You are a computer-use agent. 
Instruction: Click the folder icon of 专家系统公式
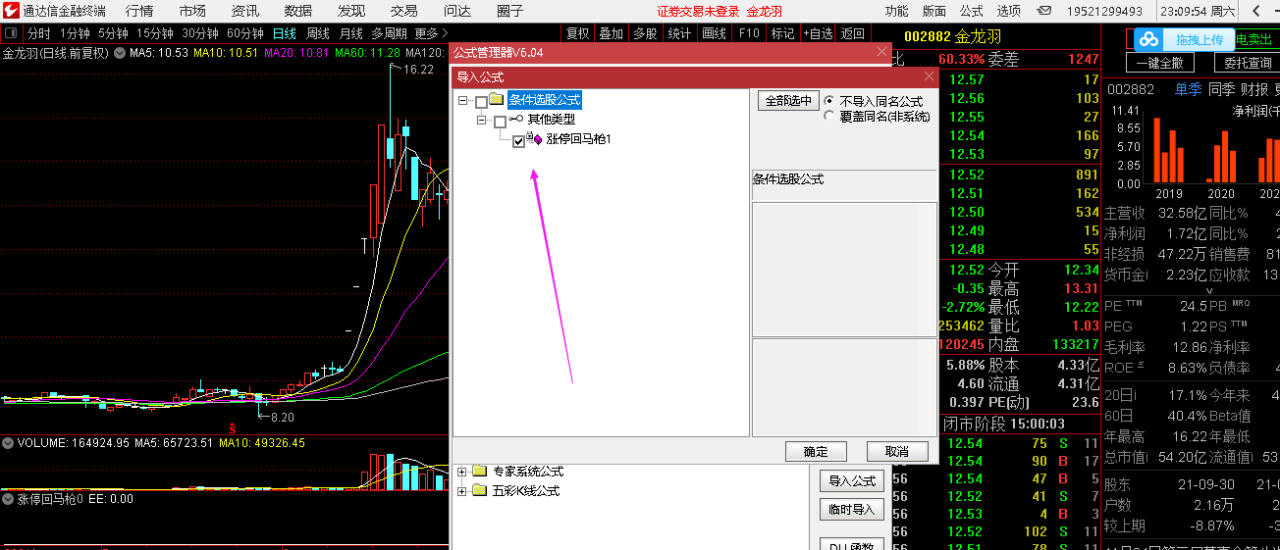pos(479,471)
